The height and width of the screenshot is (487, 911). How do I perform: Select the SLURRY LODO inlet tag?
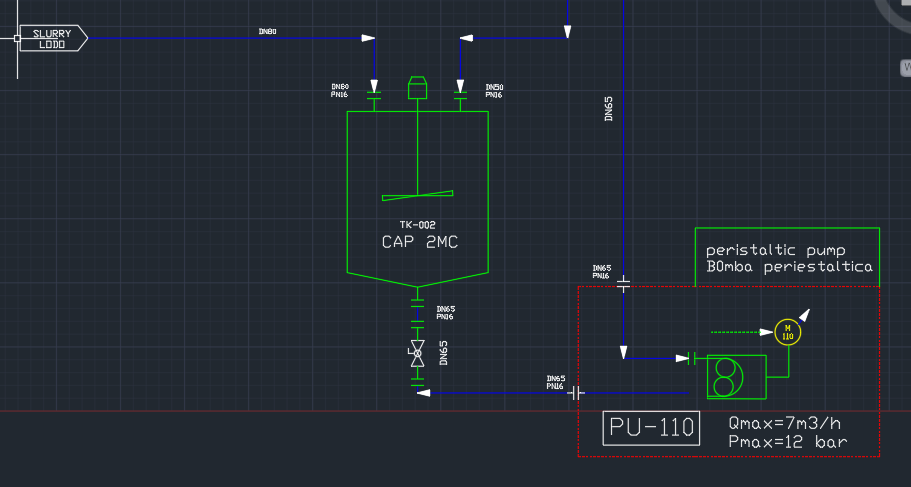pos(53,38)
